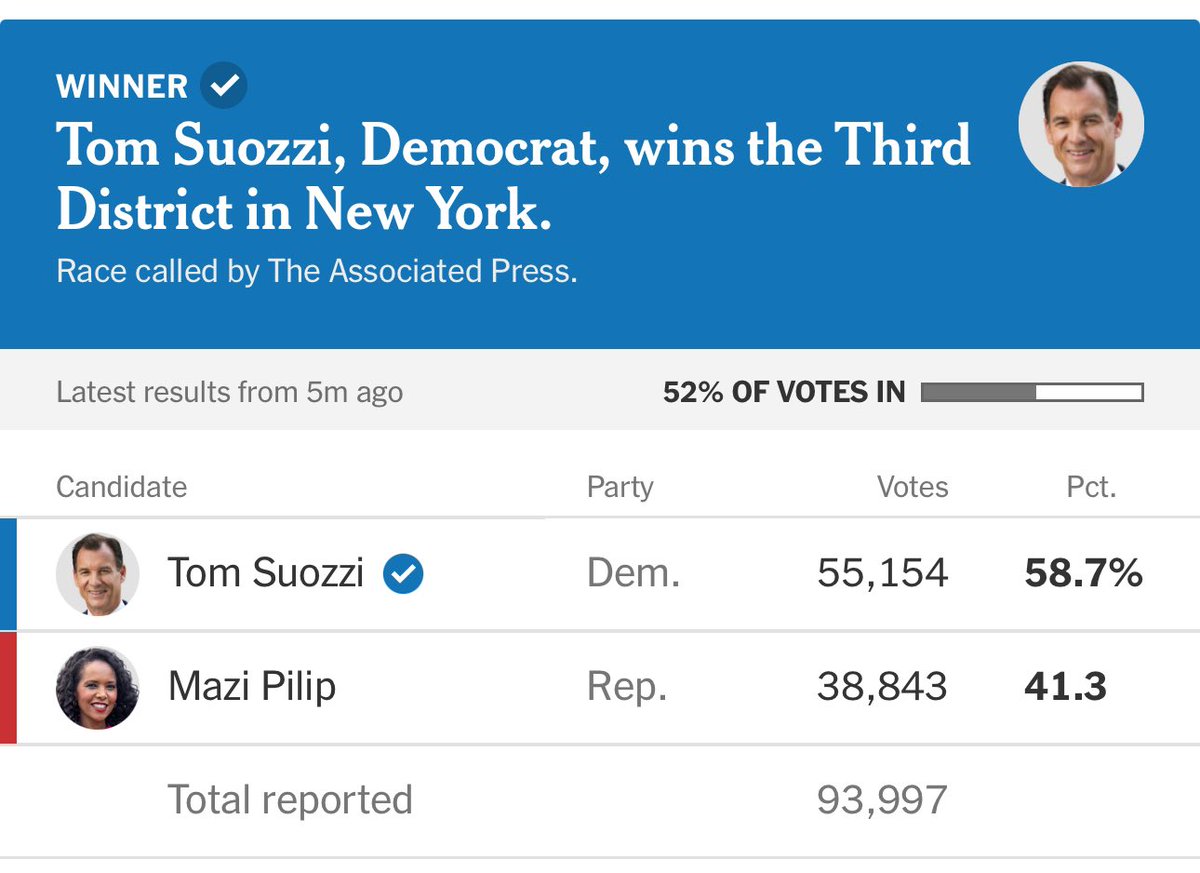Click the 58.7% percentage value
This screenshot has height=873, width=1200.
coord(1083,573)
